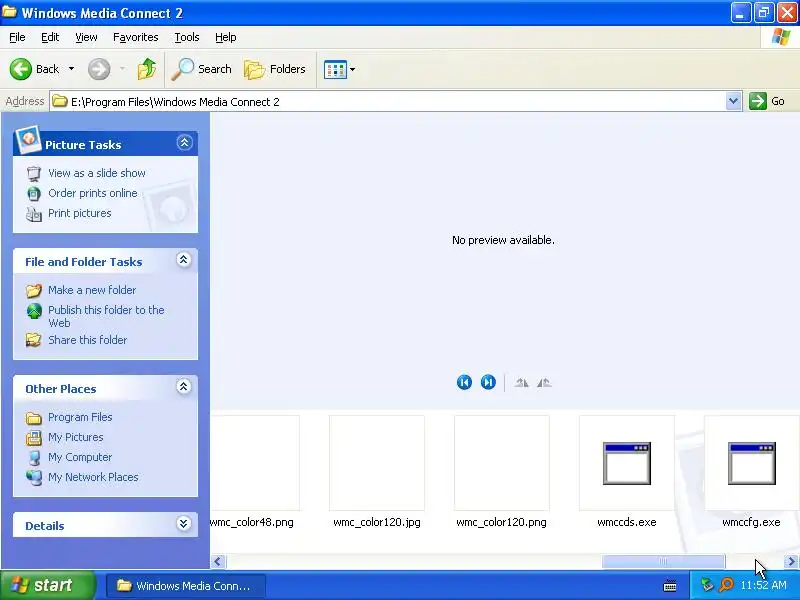Show the next image in filmstrip
Image resolution: width=800 pixels, height=600 pixels.
click(488, 382)
